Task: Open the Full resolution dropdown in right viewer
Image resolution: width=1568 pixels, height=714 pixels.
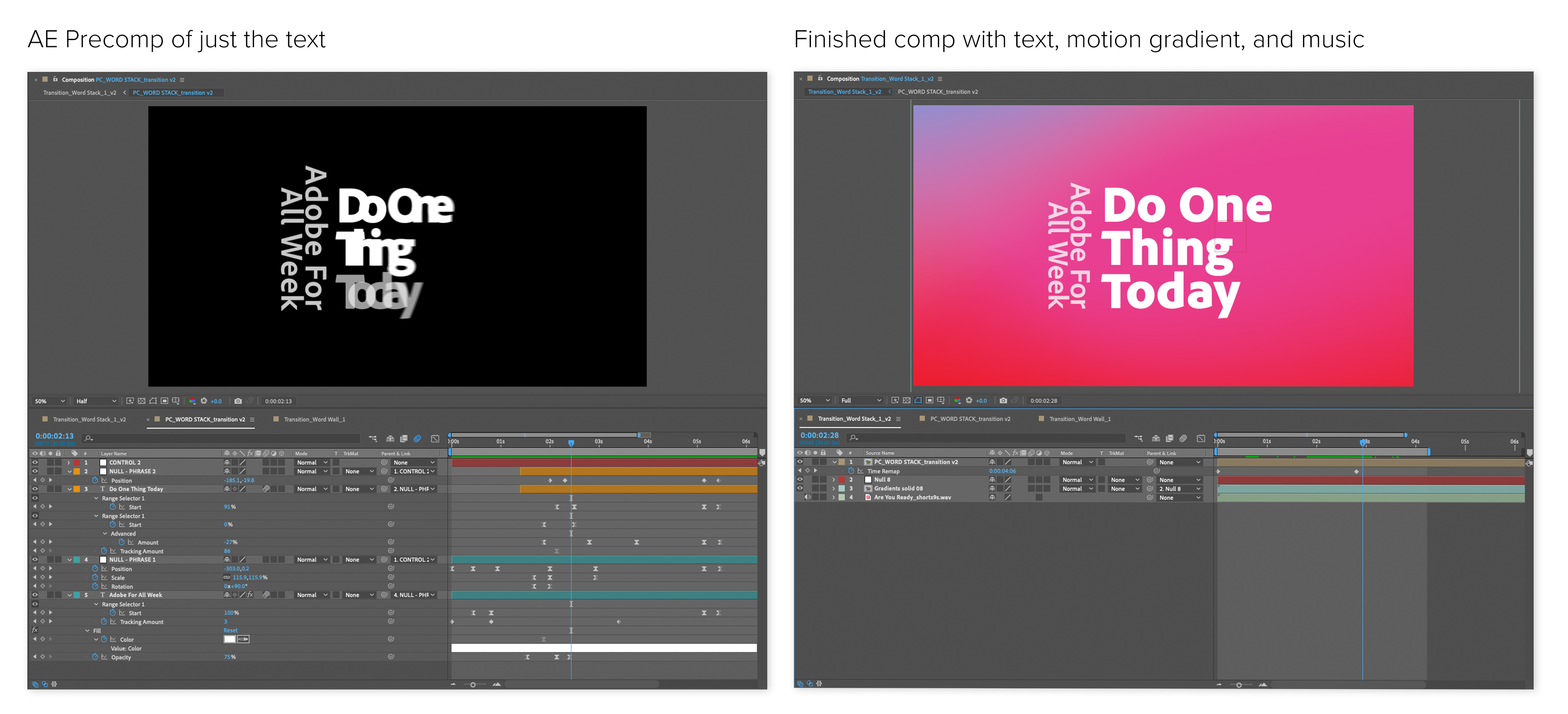Action: (861, 401)
